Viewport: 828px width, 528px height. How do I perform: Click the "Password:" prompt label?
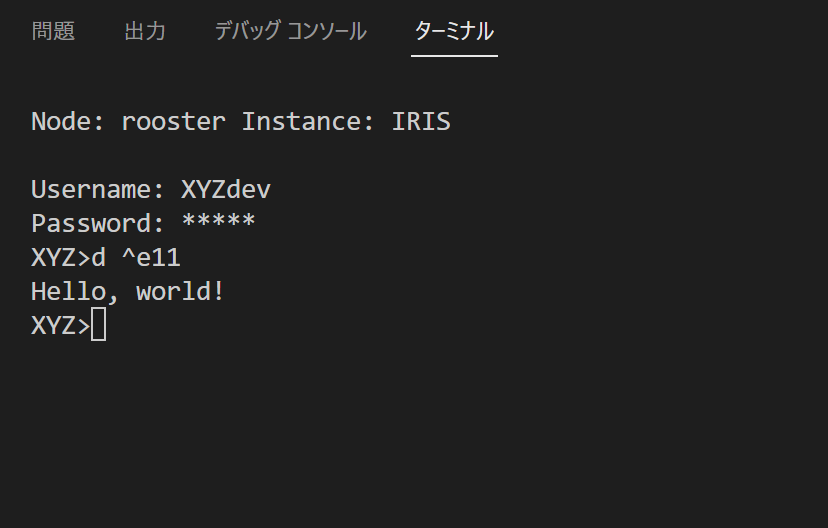[98, 224]
